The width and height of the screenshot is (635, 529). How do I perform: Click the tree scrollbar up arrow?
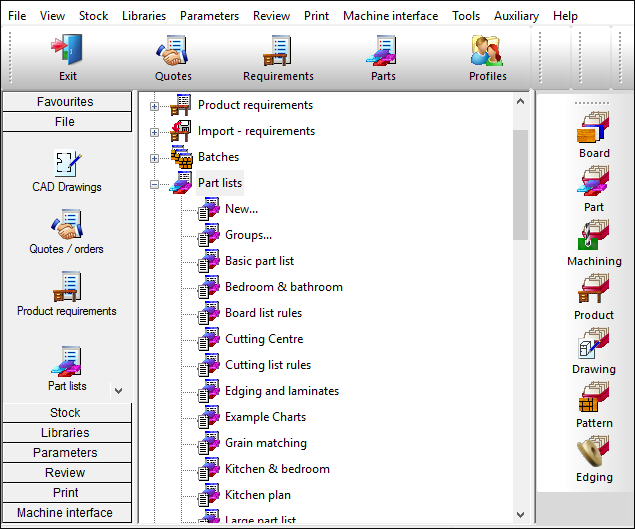(x=520, y=102)
